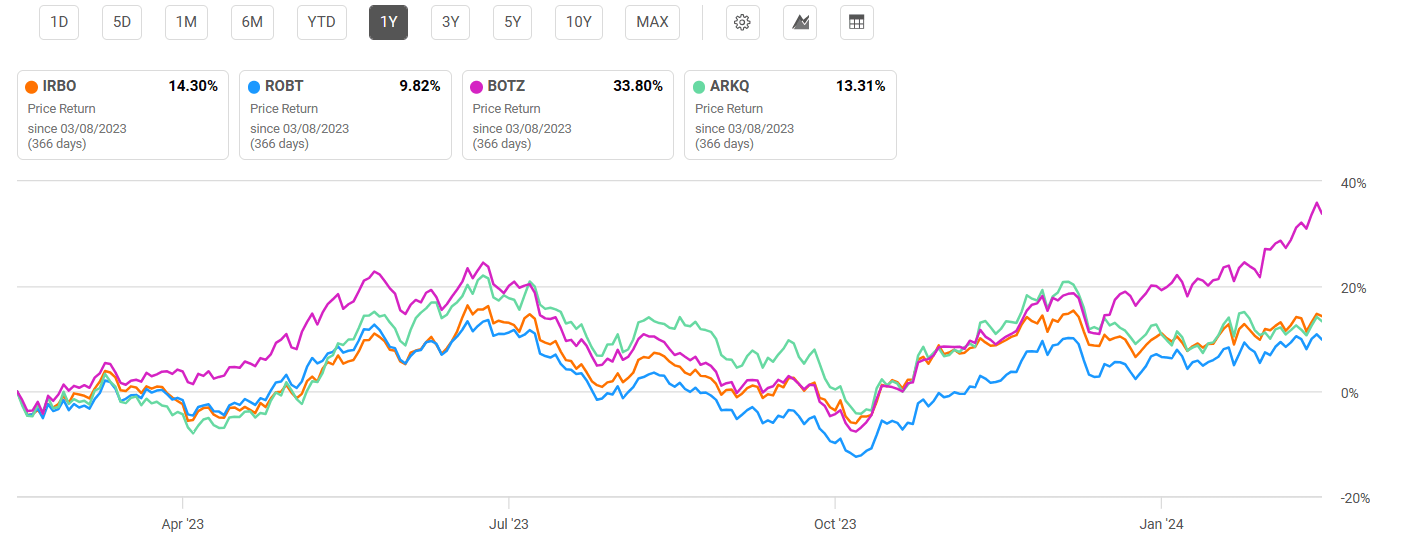Open chart settings gear icon

(x=742, y=23)
